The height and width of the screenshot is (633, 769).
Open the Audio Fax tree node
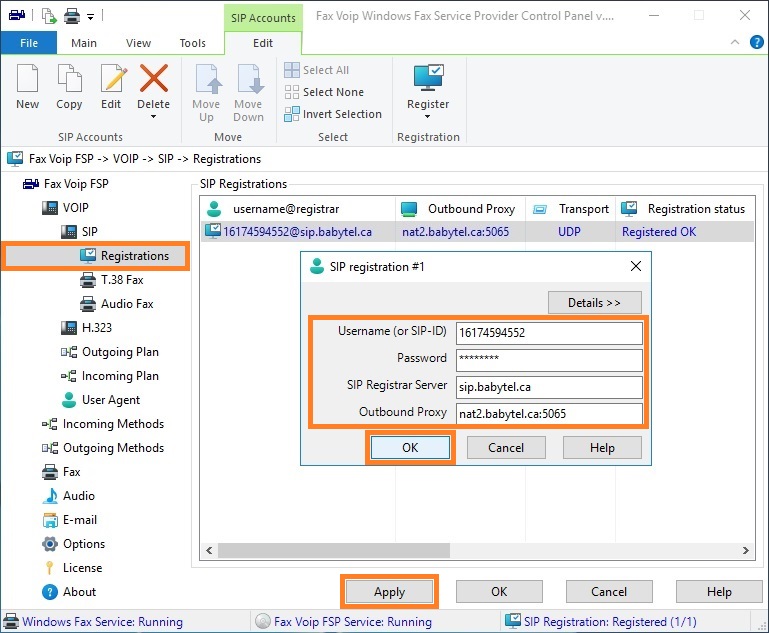(117, 304)
